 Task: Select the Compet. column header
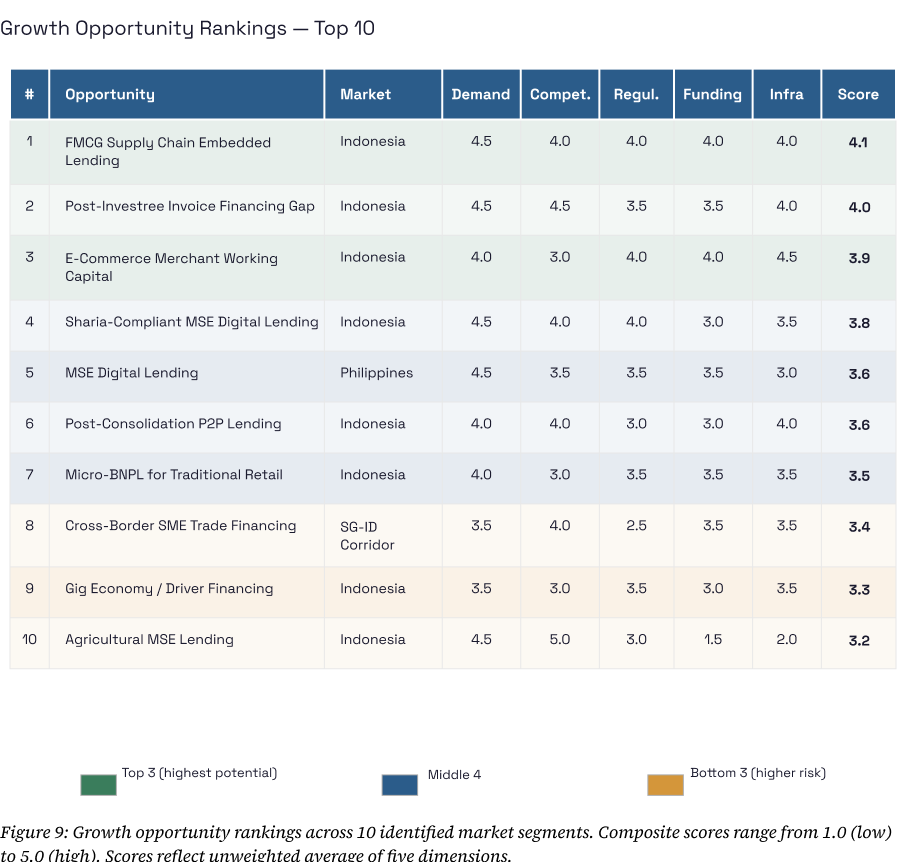(560, 94)
